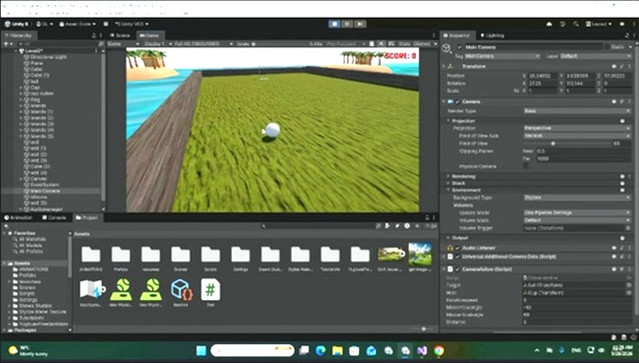Switch to the Console tab
The width and height of the screenshot is (639, 363).
pos(54,218)
